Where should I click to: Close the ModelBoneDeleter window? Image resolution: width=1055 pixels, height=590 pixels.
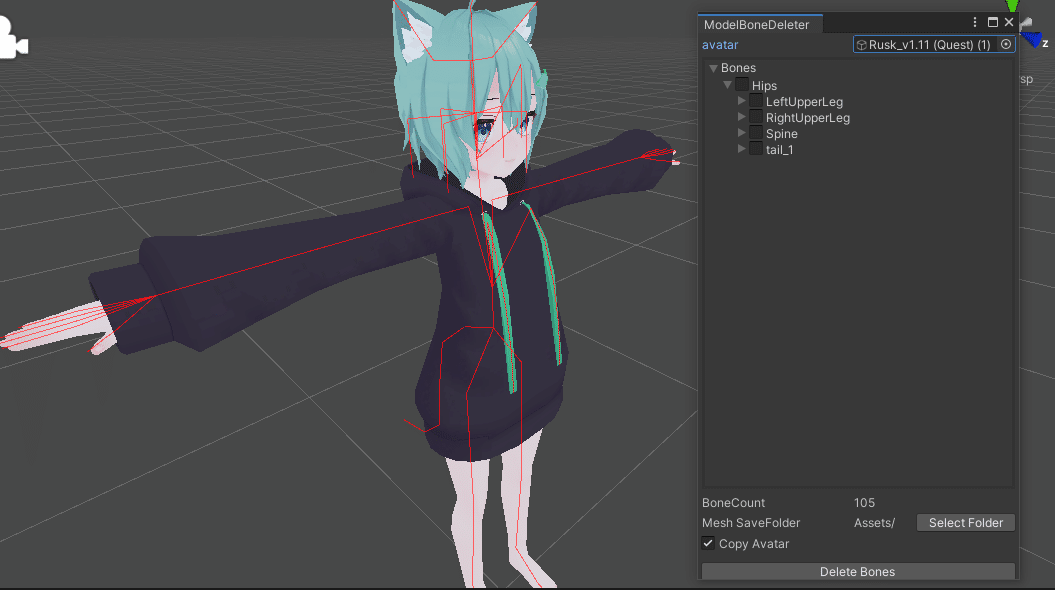point(1009,22)
